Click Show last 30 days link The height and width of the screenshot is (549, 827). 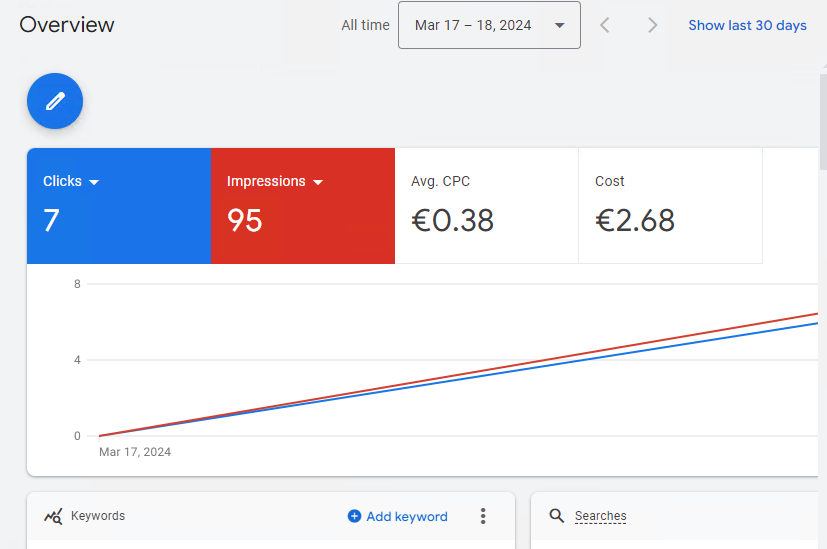coord(747,25)
